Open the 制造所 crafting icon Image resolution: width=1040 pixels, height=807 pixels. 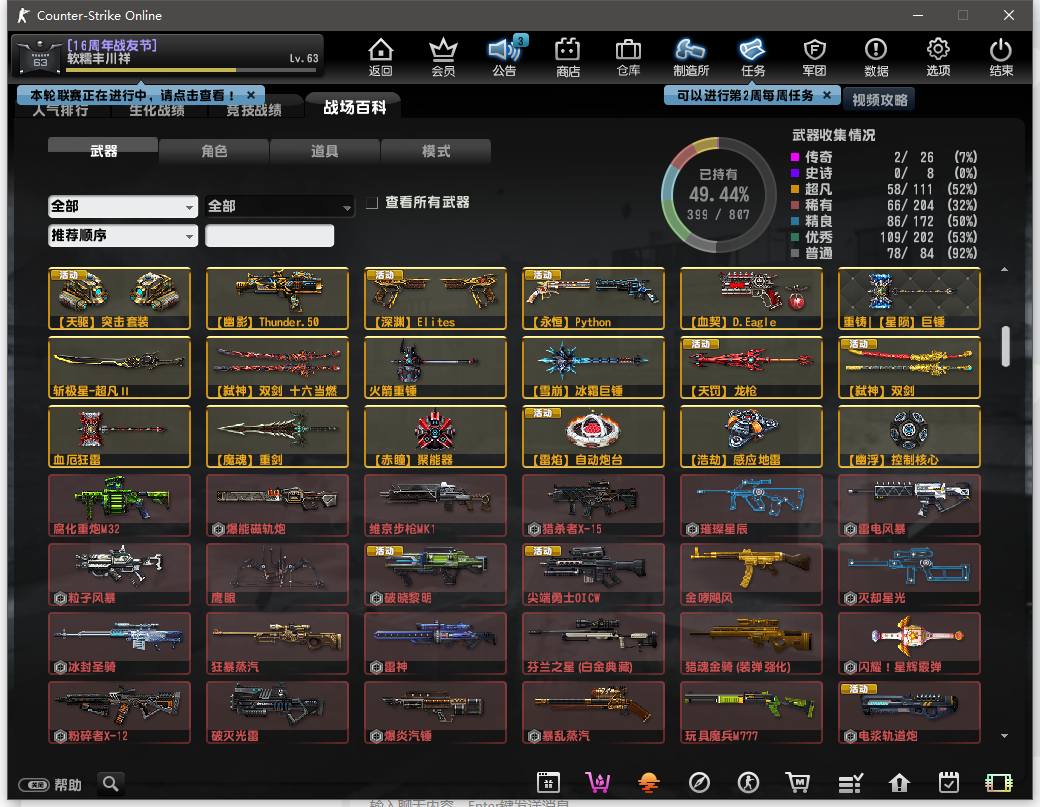point(691,56)
